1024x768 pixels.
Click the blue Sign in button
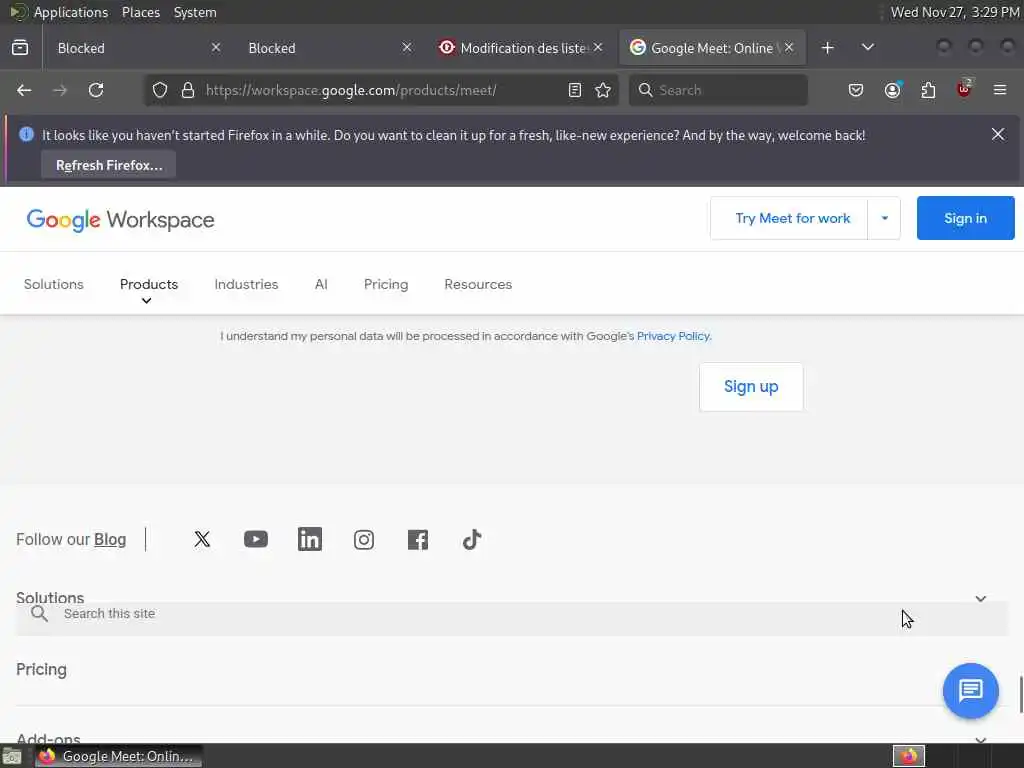[x=965, y=218]
